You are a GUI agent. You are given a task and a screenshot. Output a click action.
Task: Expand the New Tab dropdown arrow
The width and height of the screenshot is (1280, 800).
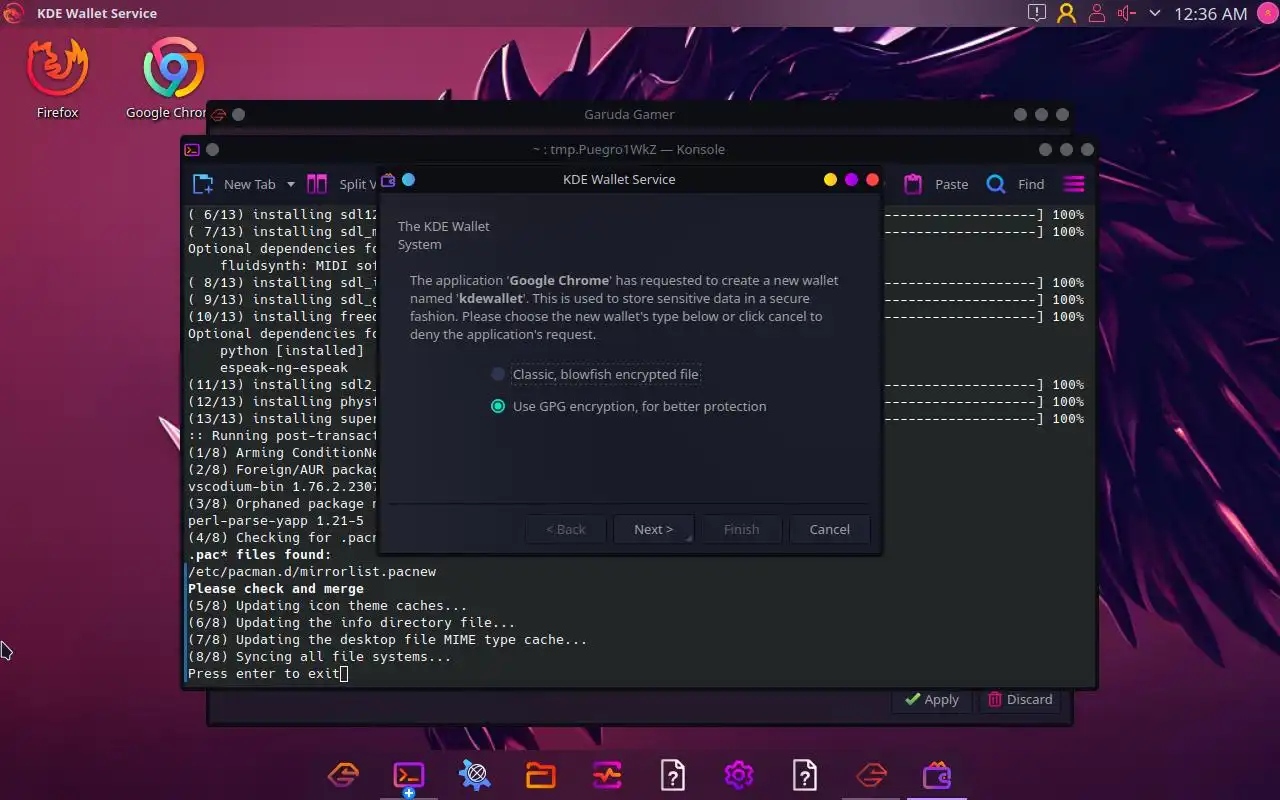(x=291, y=184)
